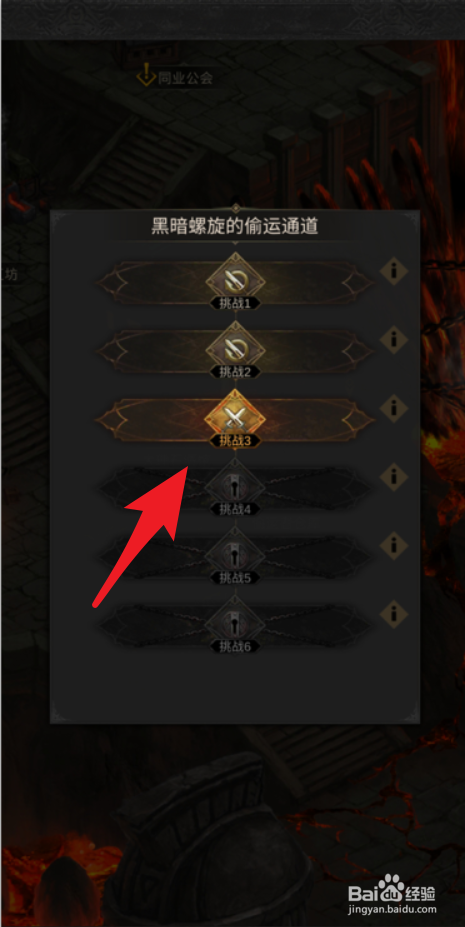Click the completed emblem icon of 挑战2
This screenshot has width=465, height=927.
[235, 349]
